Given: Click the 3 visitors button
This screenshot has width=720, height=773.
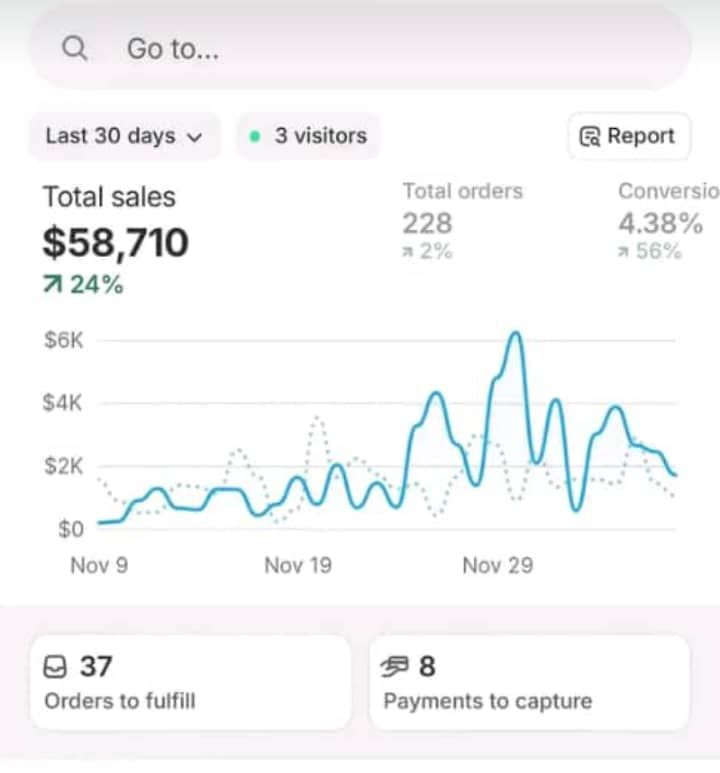Looking at the screenshot, I should tap(309, 136).
